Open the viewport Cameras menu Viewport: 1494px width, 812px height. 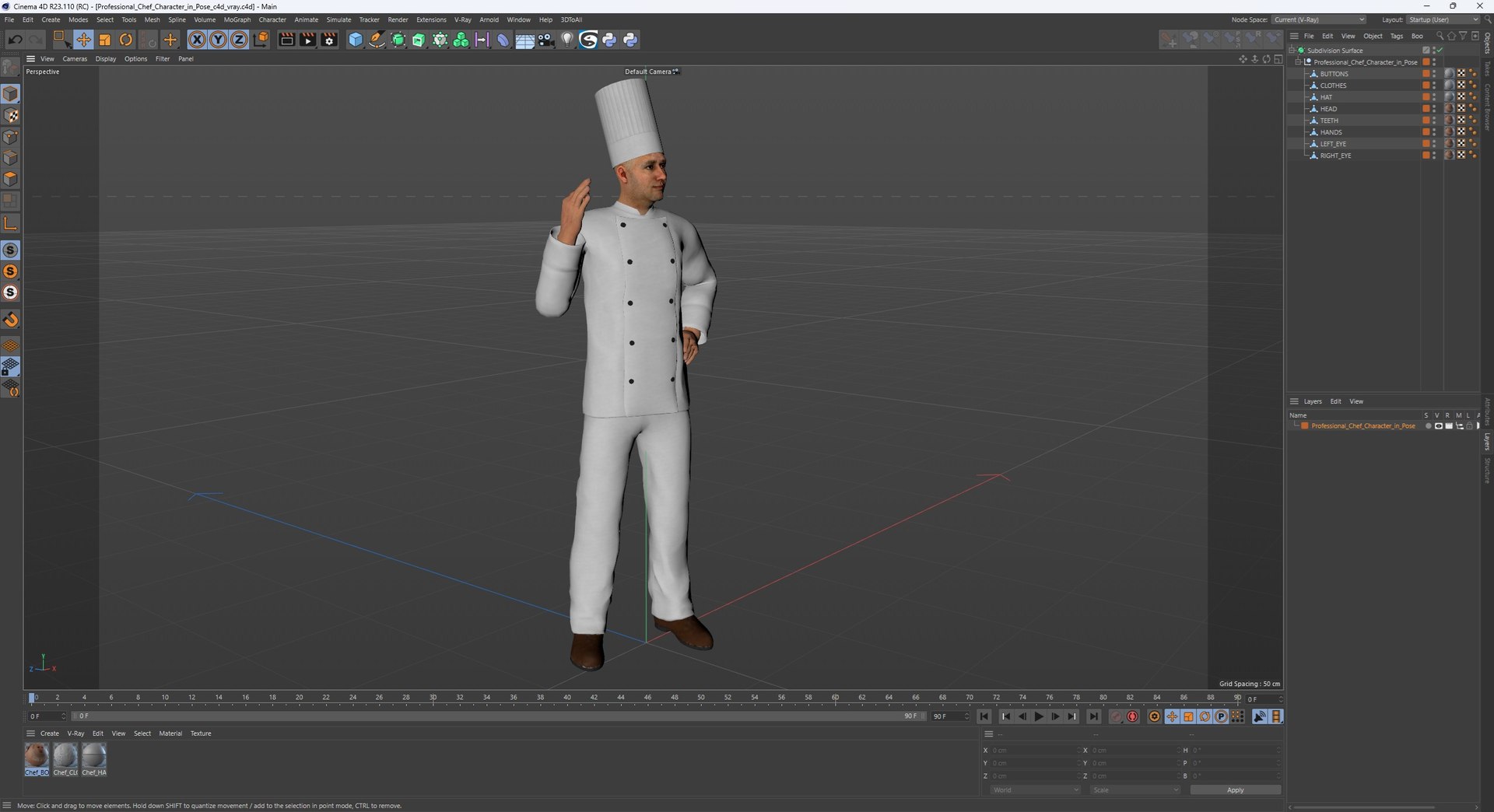coord(75,59)
